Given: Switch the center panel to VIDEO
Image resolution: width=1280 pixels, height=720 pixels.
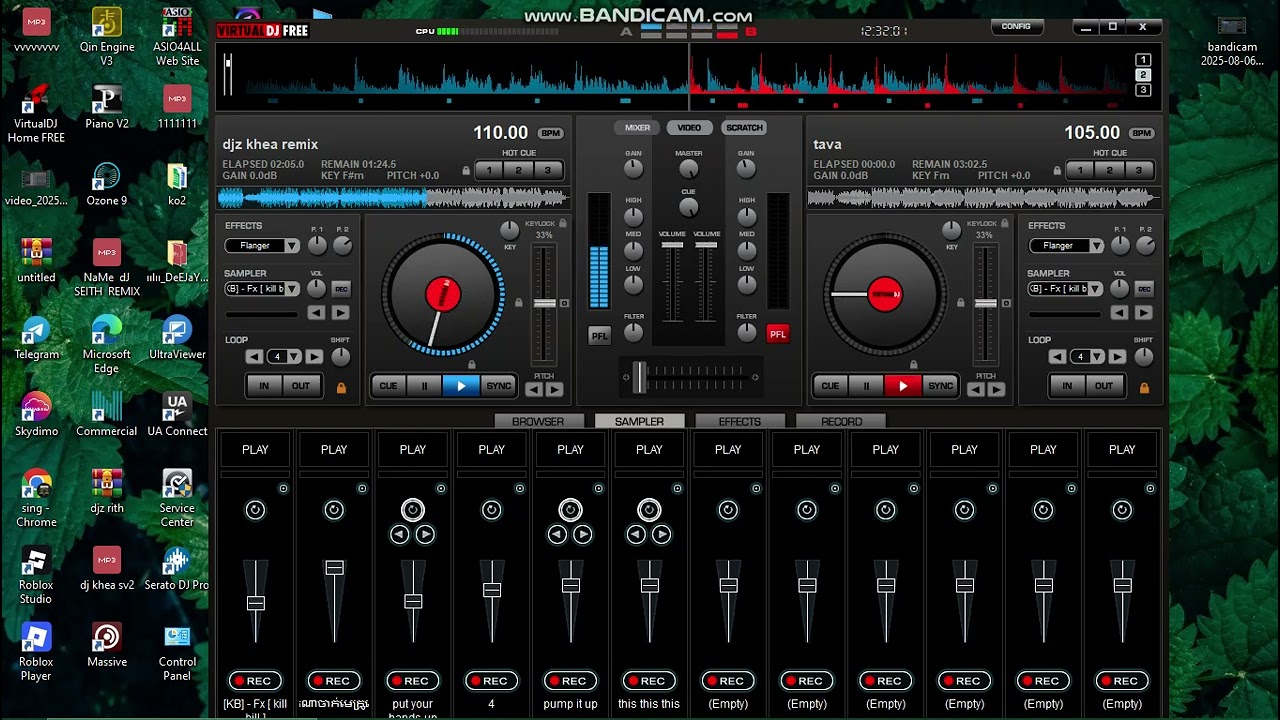Looking at the screenshot, I should click(x=689, y=128).
